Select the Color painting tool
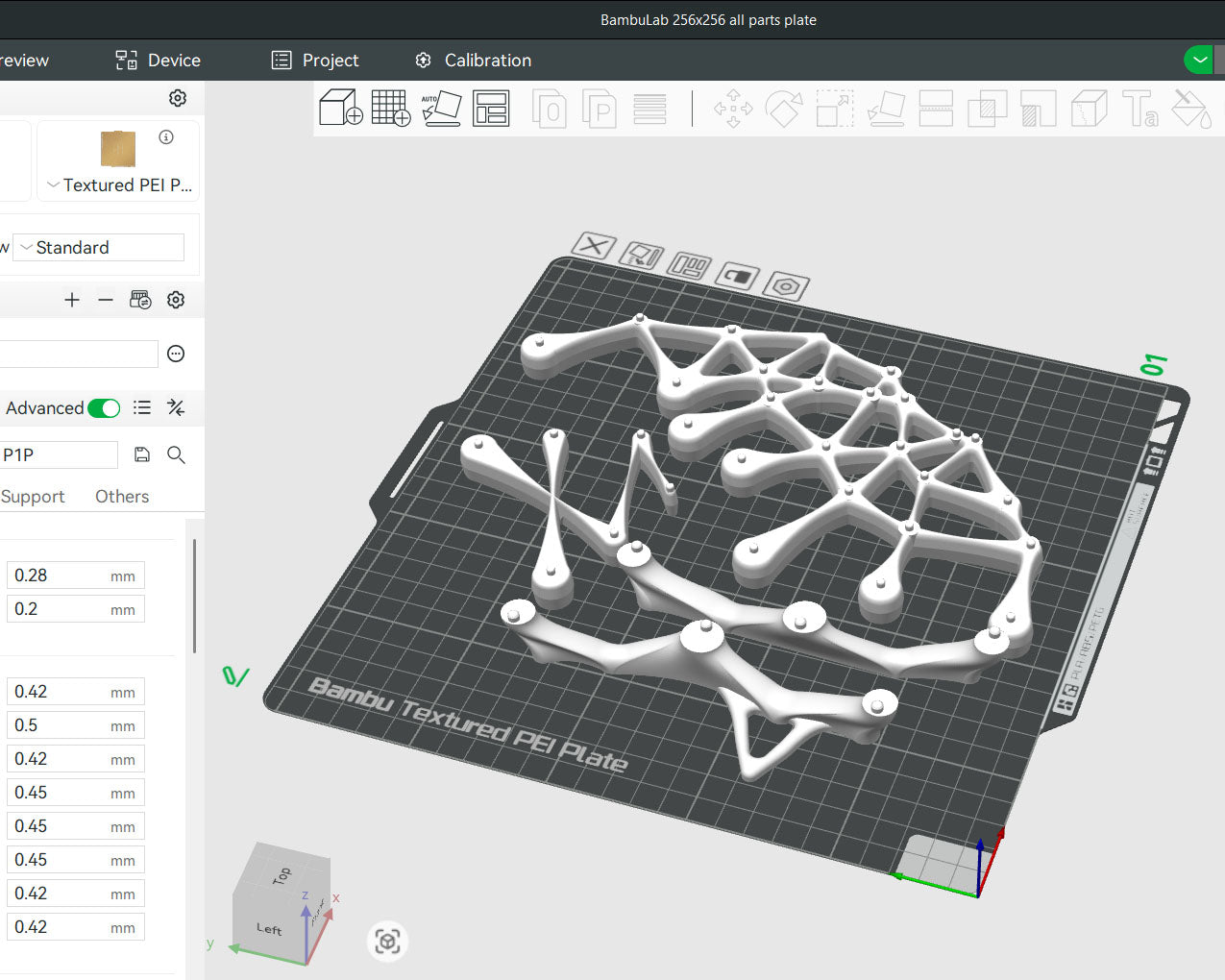 coord(1191,109)
